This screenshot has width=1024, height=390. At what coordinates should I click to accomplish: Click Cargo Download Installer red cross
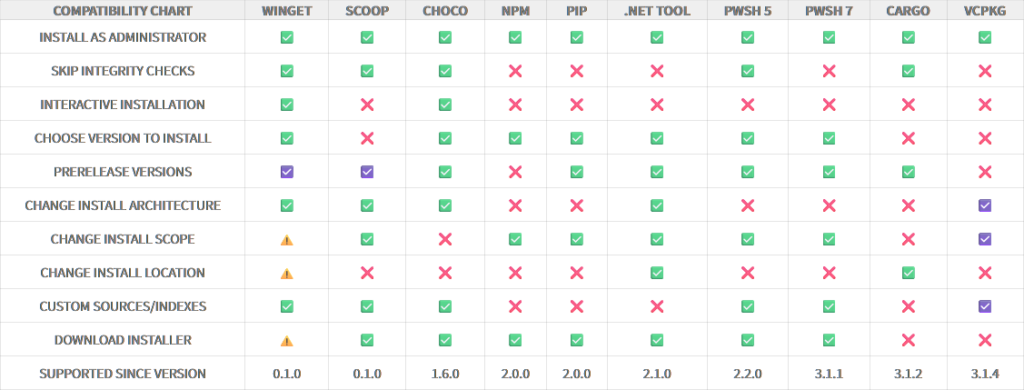908,340
